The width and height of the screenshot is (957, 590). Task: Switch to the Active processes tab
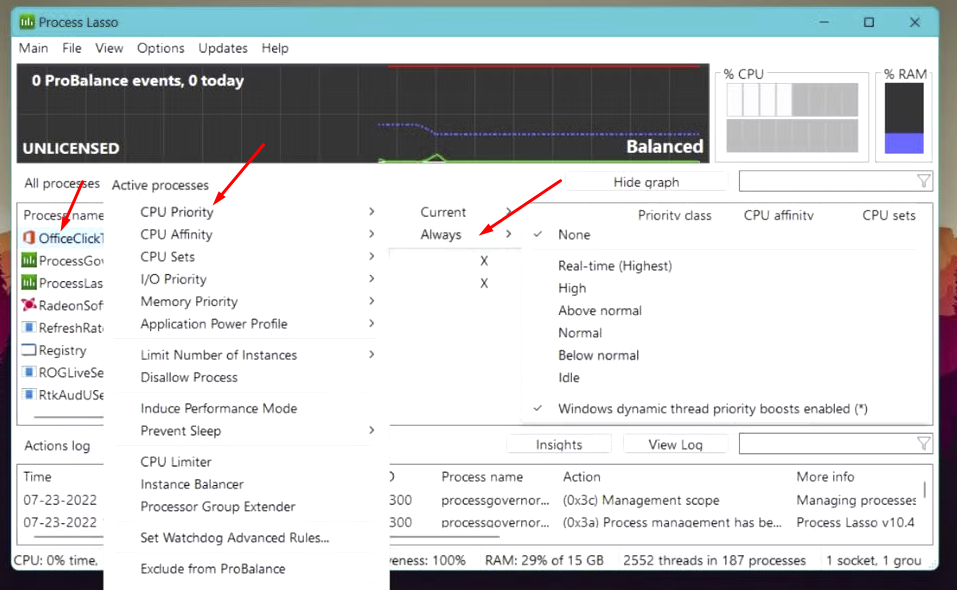tap(160, 185)
